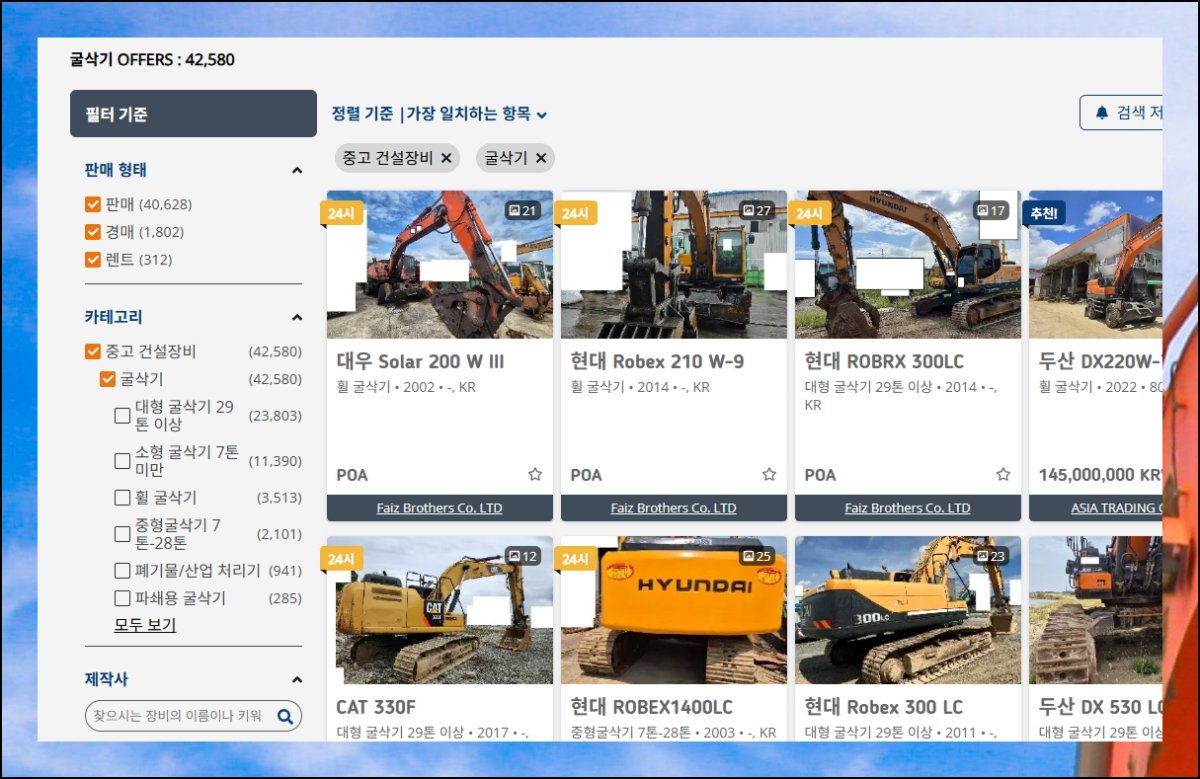The height and width of the screenshot is (779, 1200).
Task: Check 대형 굴삭기 29톤 이상 checkbox
Action: (x=122, y=415)
